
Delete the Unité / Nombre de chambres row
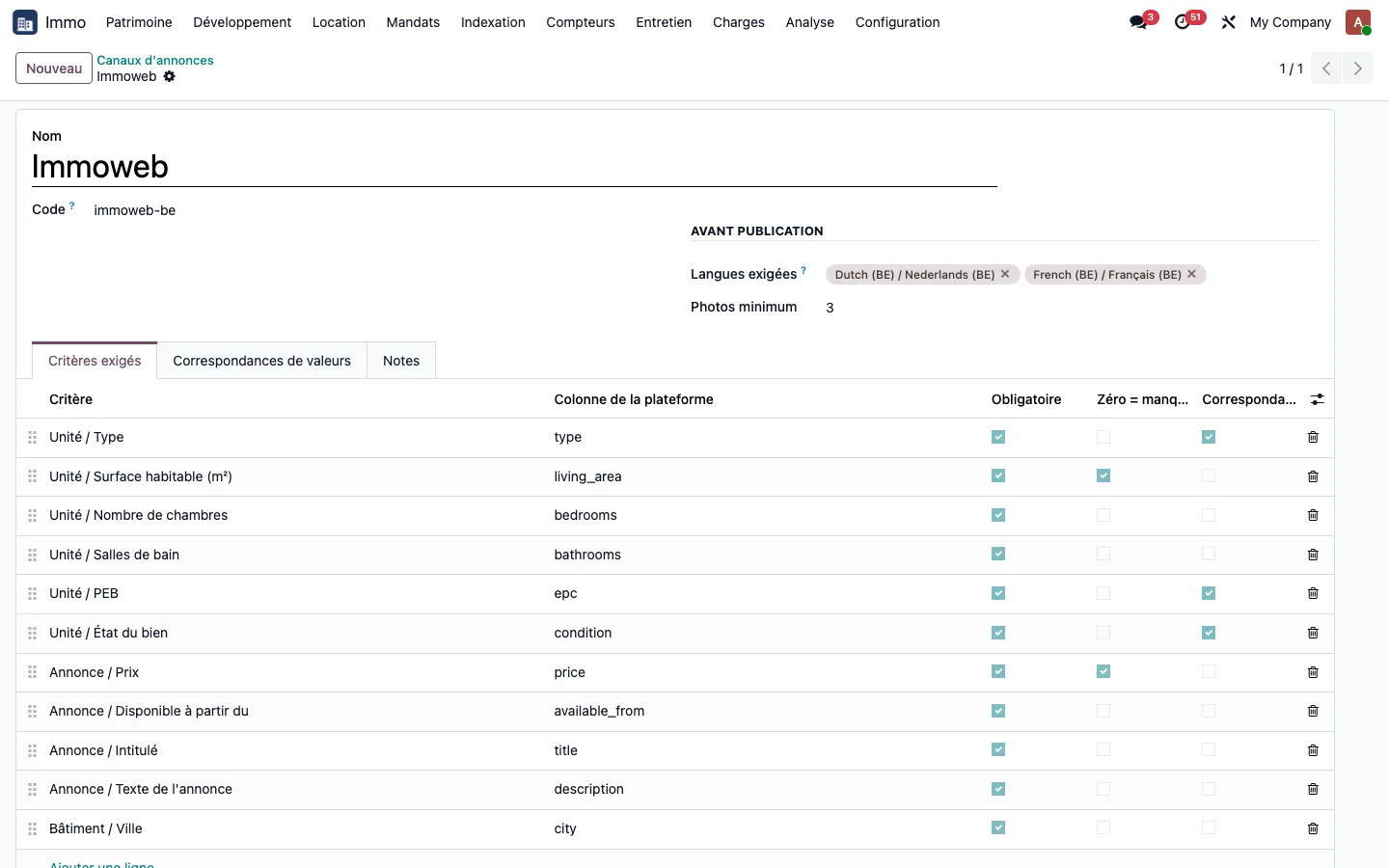1313,515
